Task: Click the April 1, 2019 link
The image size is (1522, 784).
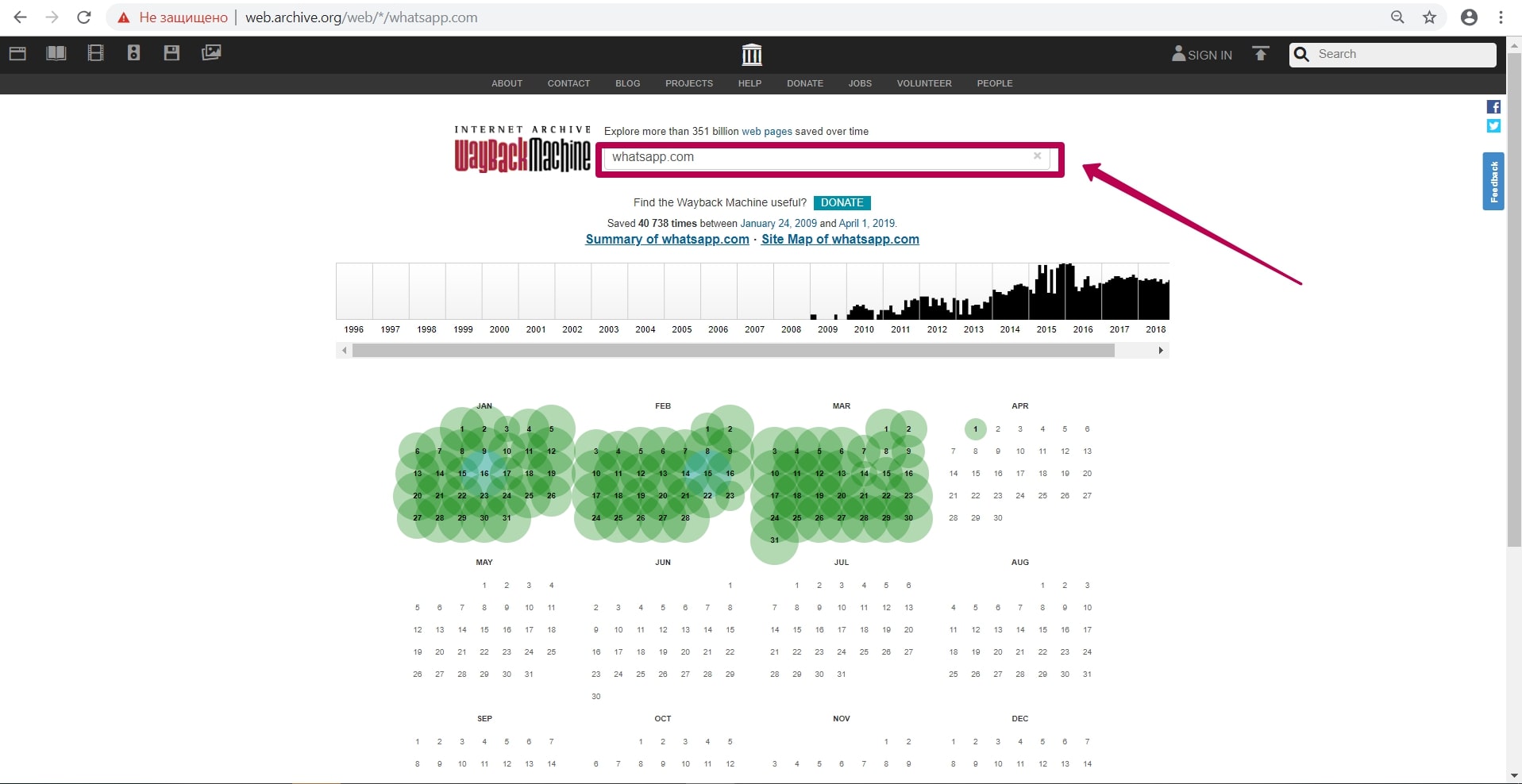Action: [x=867, y=224]
